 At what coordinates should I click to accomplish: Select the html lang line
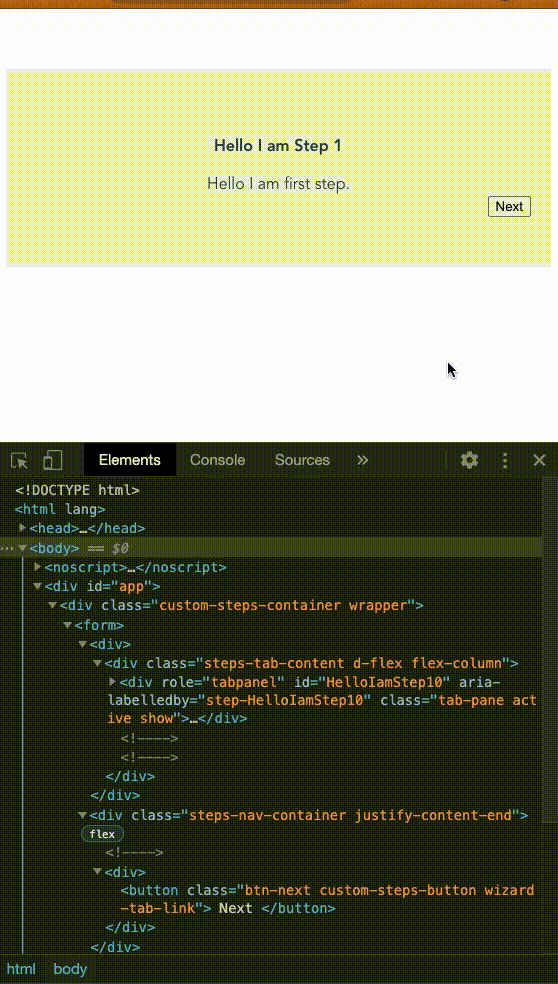click(60, 509)
